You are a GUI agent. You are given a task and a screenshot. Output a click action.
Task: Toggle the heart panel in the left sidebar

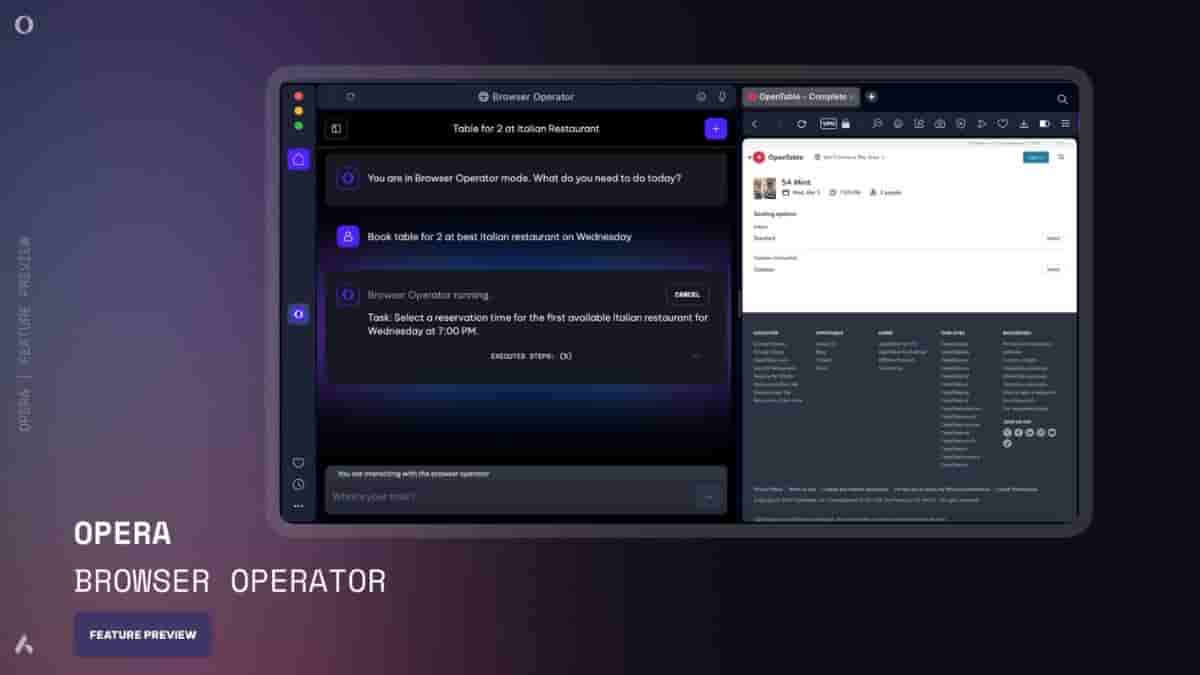click(297, 463)
